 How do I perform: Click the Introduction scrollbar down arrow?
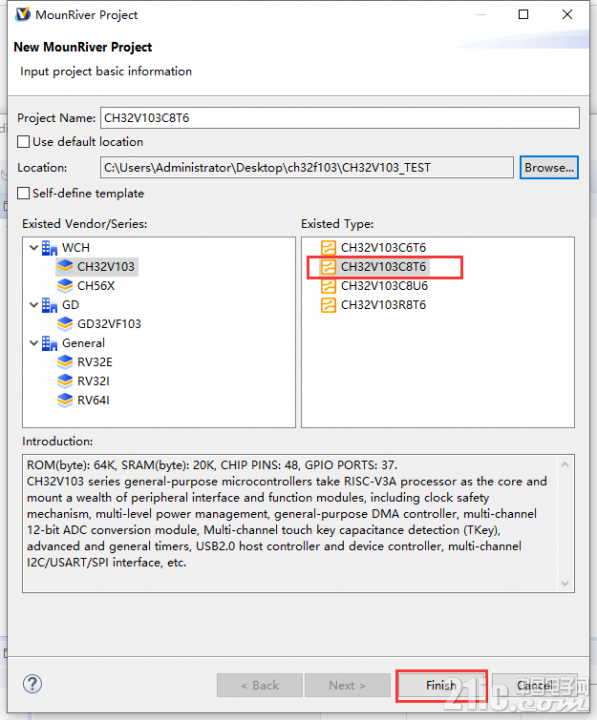[565, 583]
